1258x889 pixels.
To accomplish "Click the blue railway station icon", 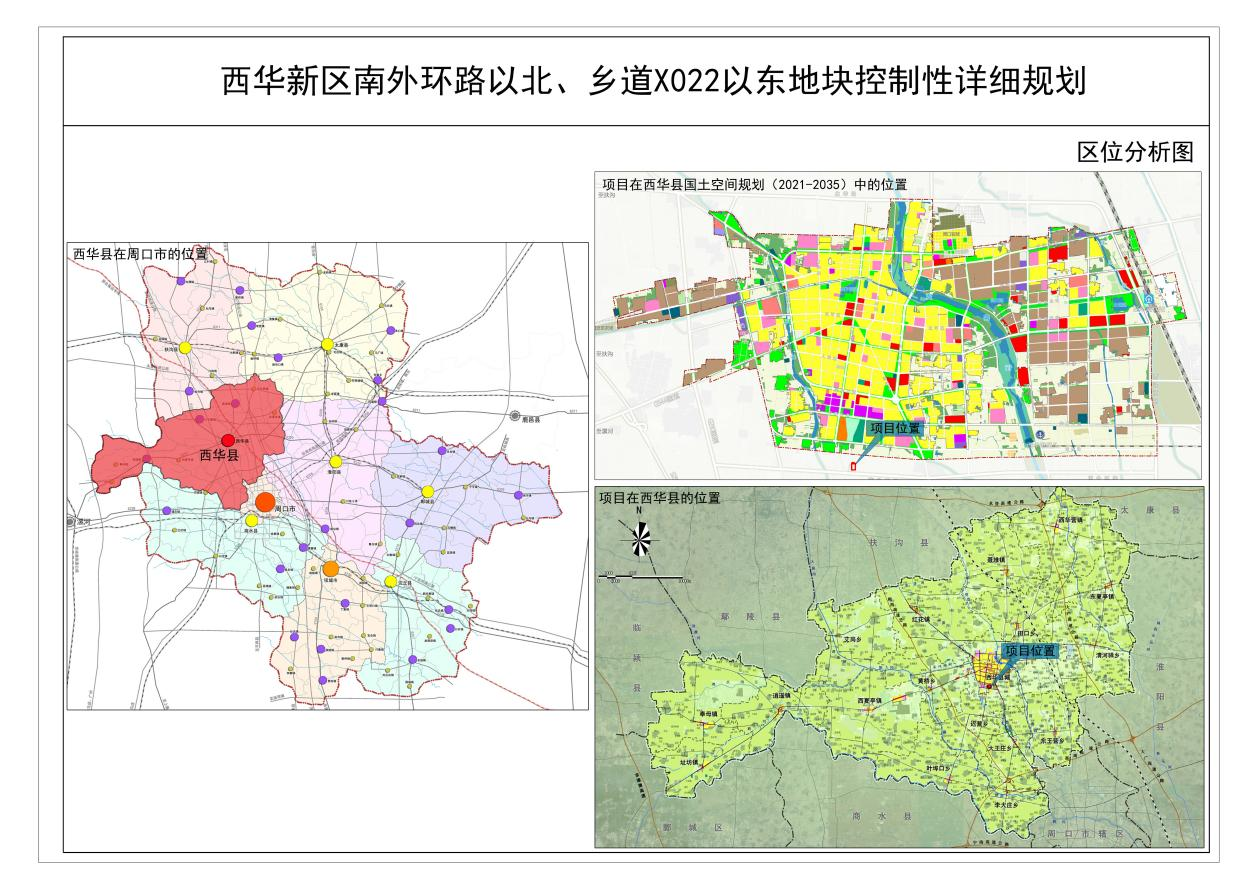I will pyautogui.click(x=1149, y=299).
